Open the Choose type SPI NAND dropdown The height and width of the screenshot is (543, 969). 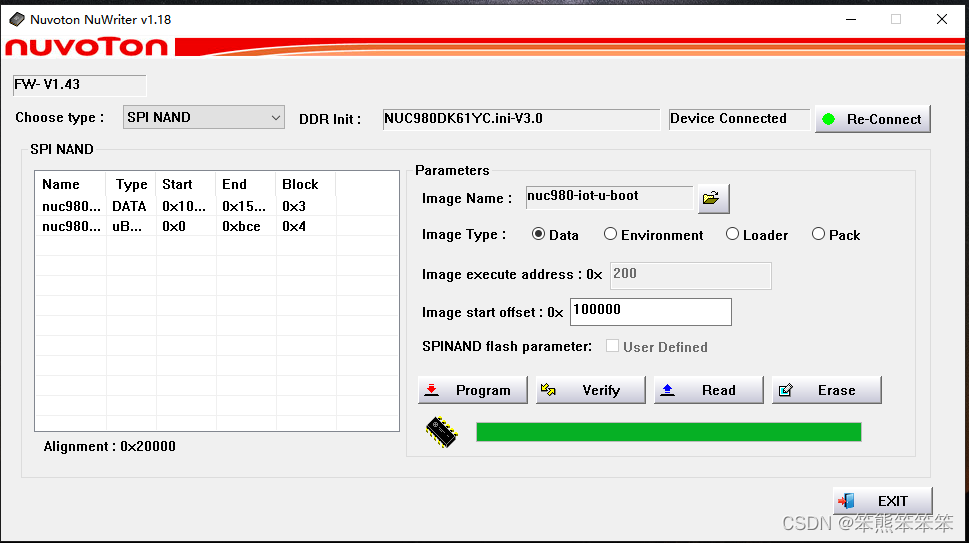click(204, 117)
